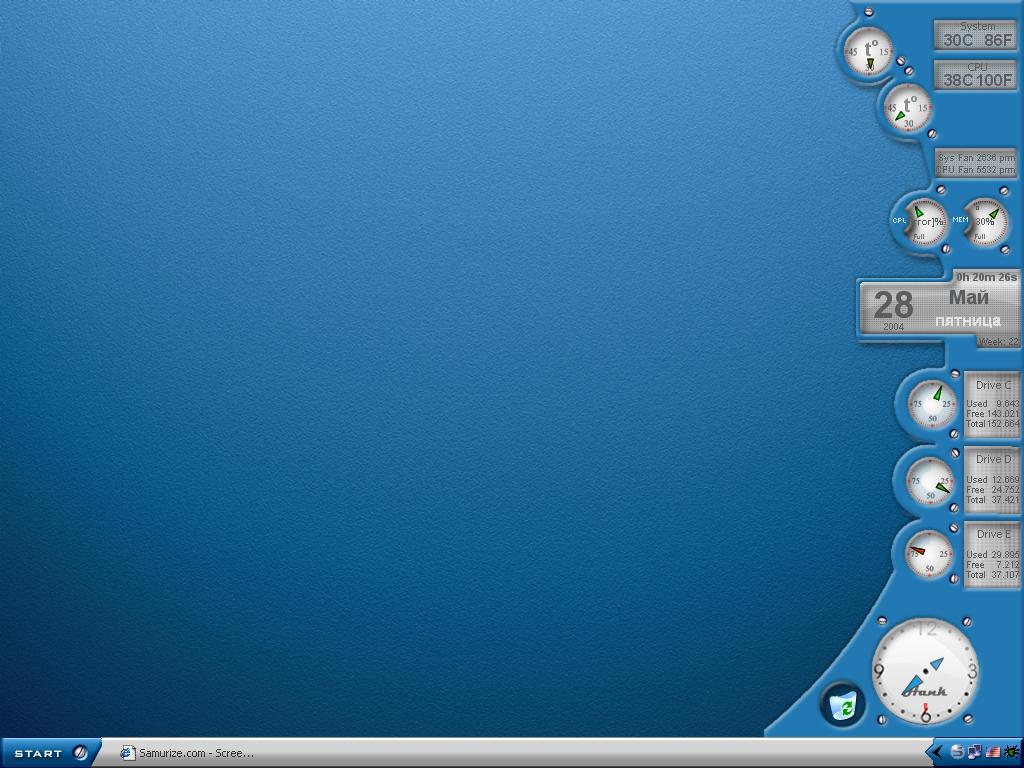Click the year 2004 label
This screenshot has height=768, width=1024.
893,327
